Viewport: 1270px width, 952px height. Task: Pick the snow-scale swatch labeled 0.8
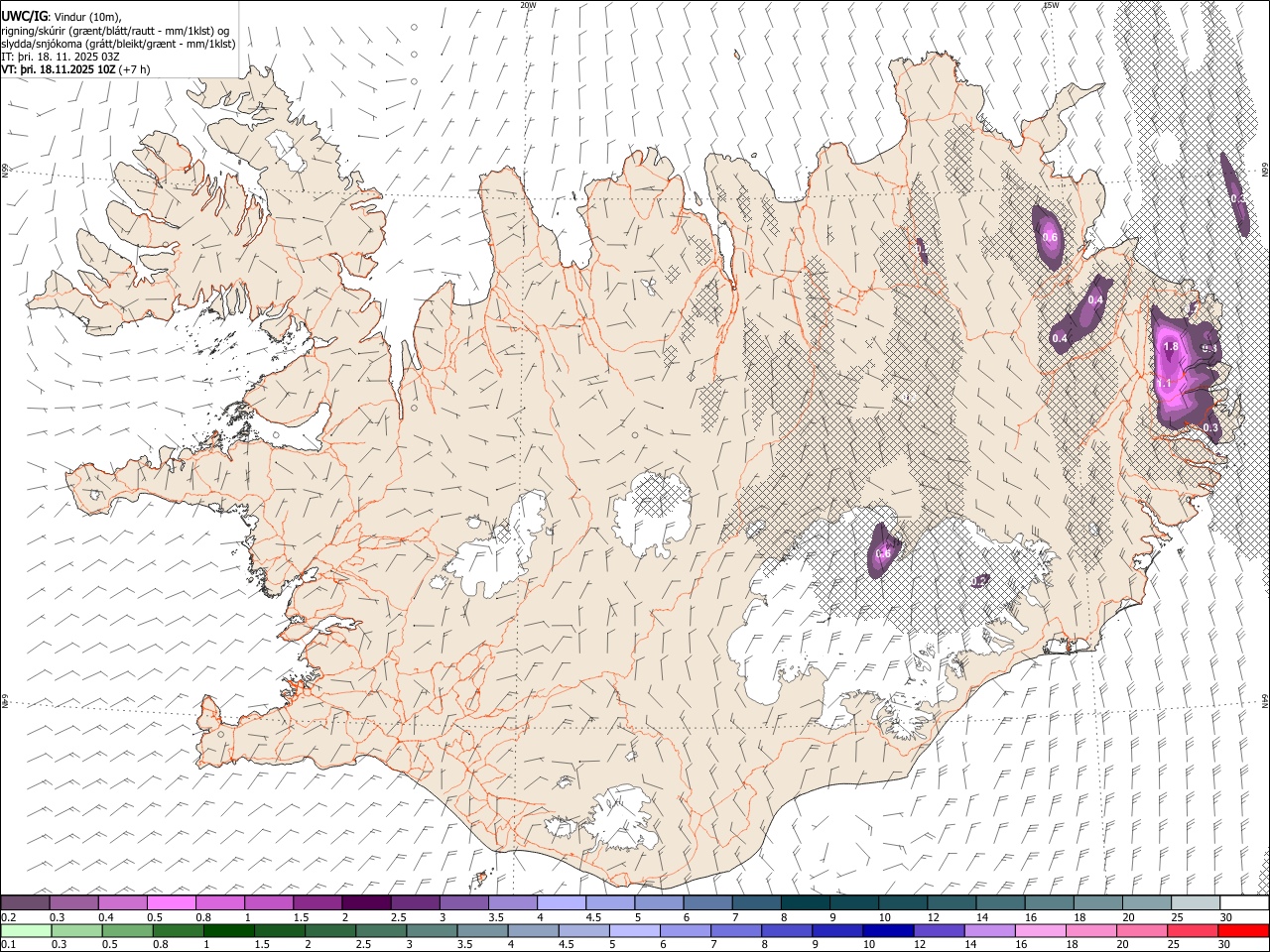tap(220, 902)
